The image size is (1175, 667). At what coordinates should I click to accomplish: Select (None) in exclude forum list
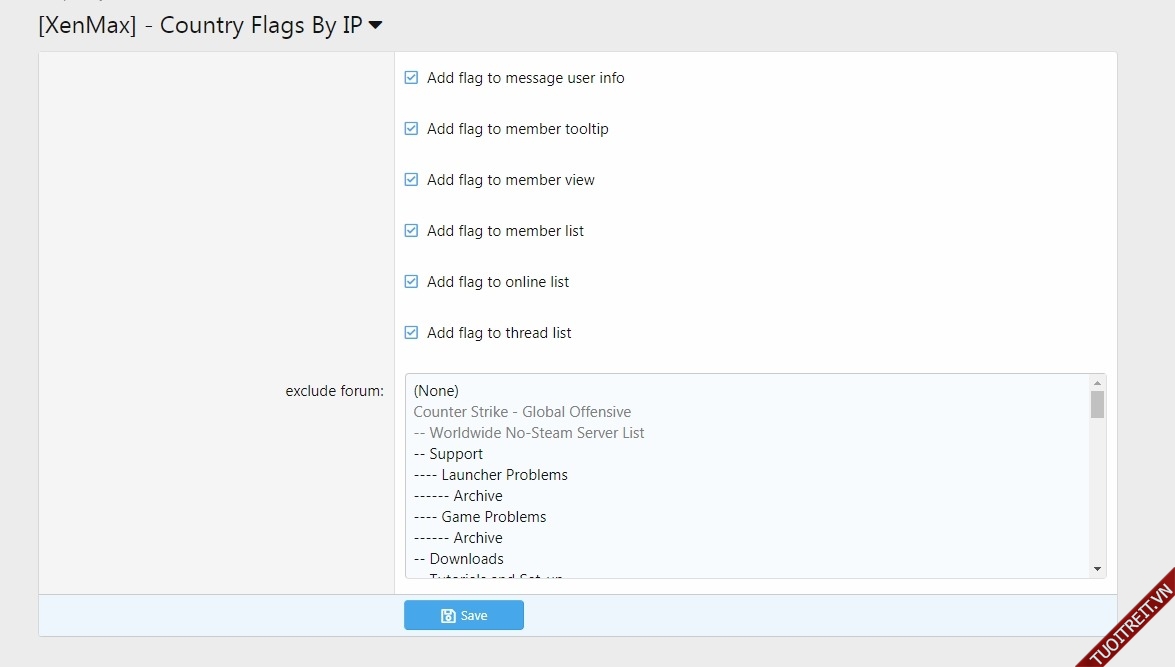point(436,391)
